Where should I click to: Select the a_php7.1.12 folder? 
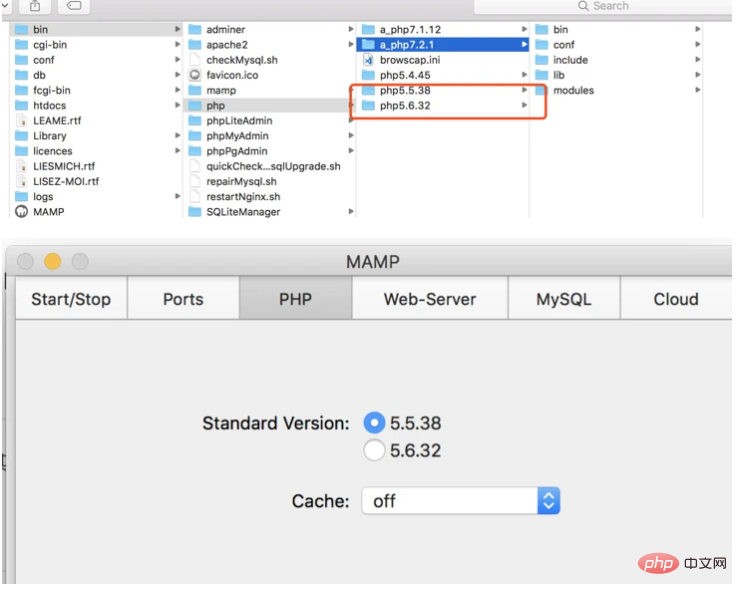coord(443,30)
